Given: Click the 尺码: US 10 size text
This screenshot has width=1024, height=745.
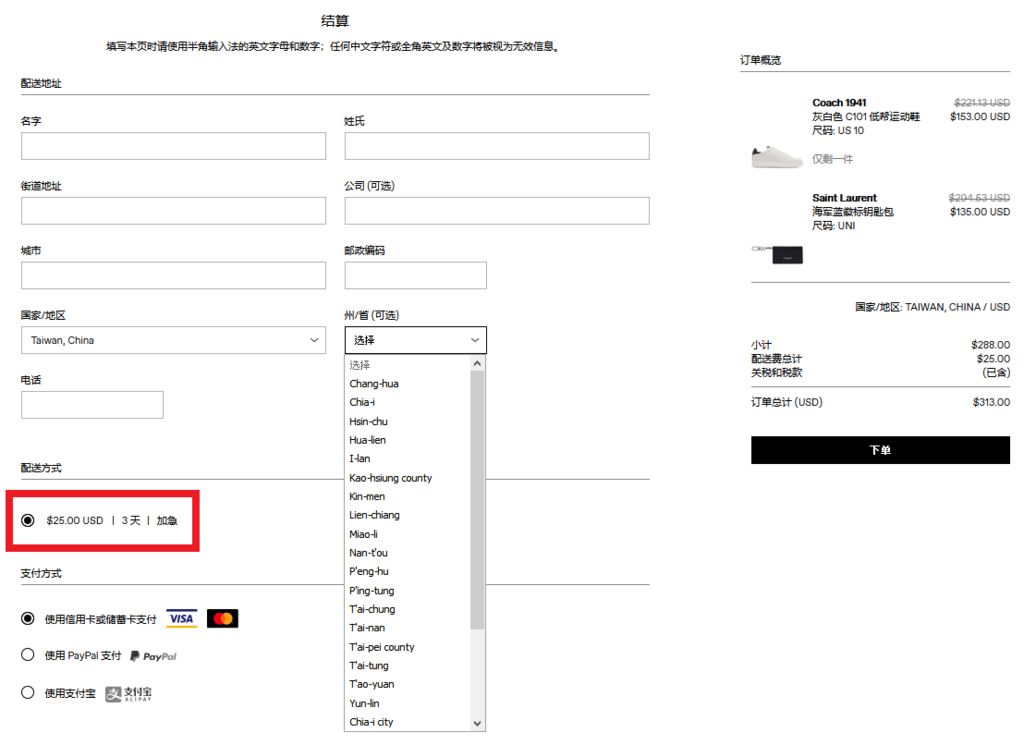Looking at the screenshot, I should coord(838,131).
